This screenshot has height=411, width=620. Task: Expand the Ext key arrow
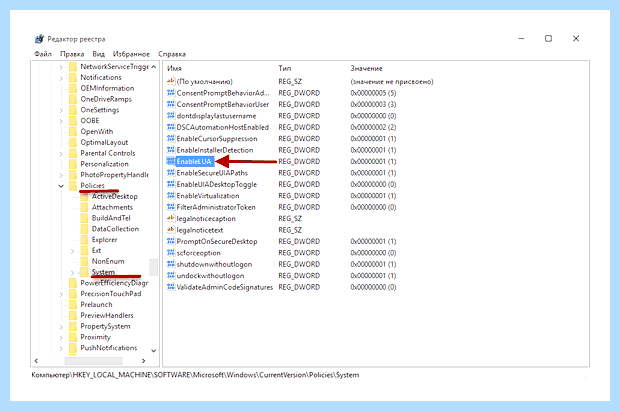[72, 251]
